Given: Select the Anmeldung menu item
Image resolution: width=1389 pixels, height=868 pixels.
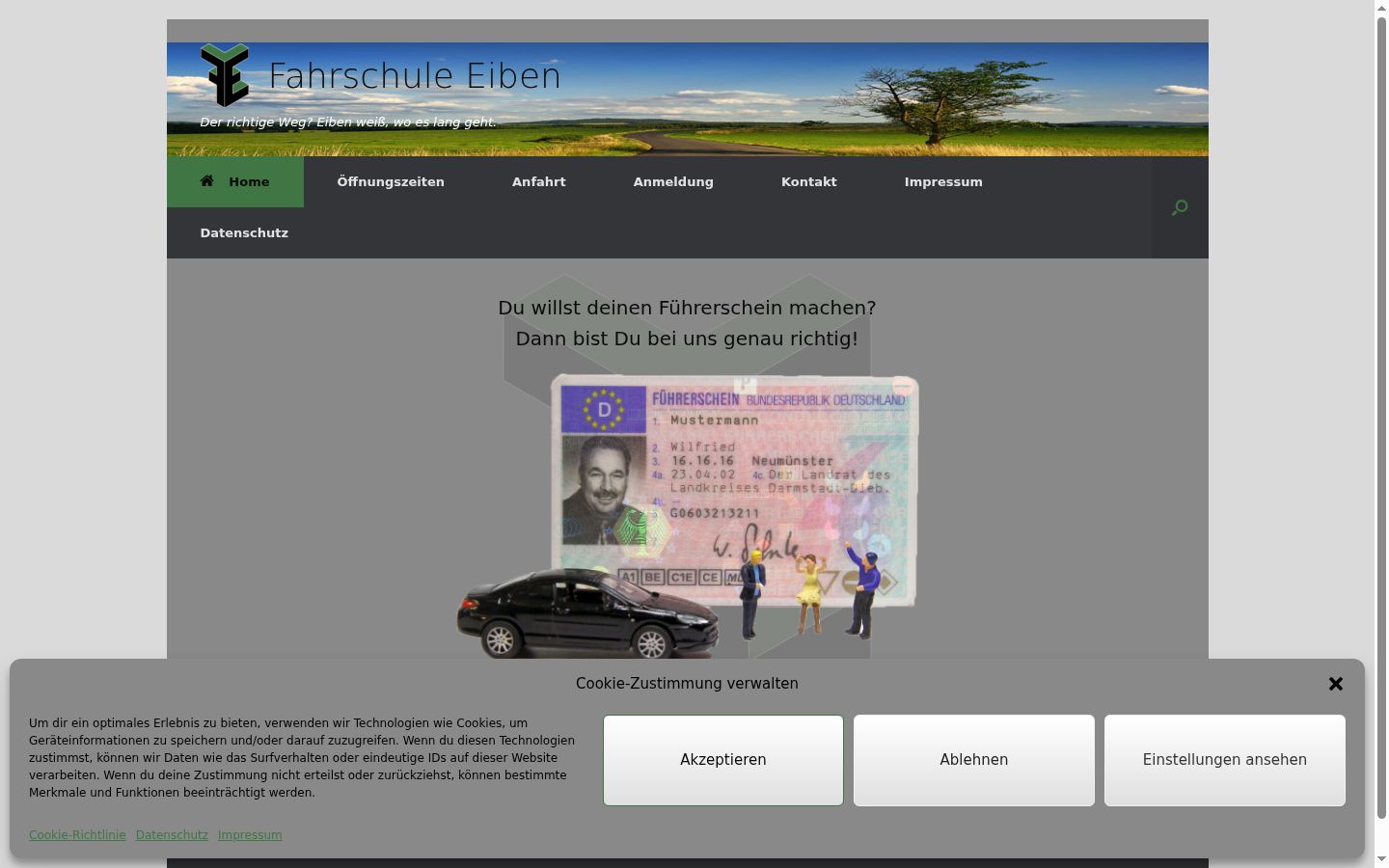Looking at the screenshot, I should (673, 181).
